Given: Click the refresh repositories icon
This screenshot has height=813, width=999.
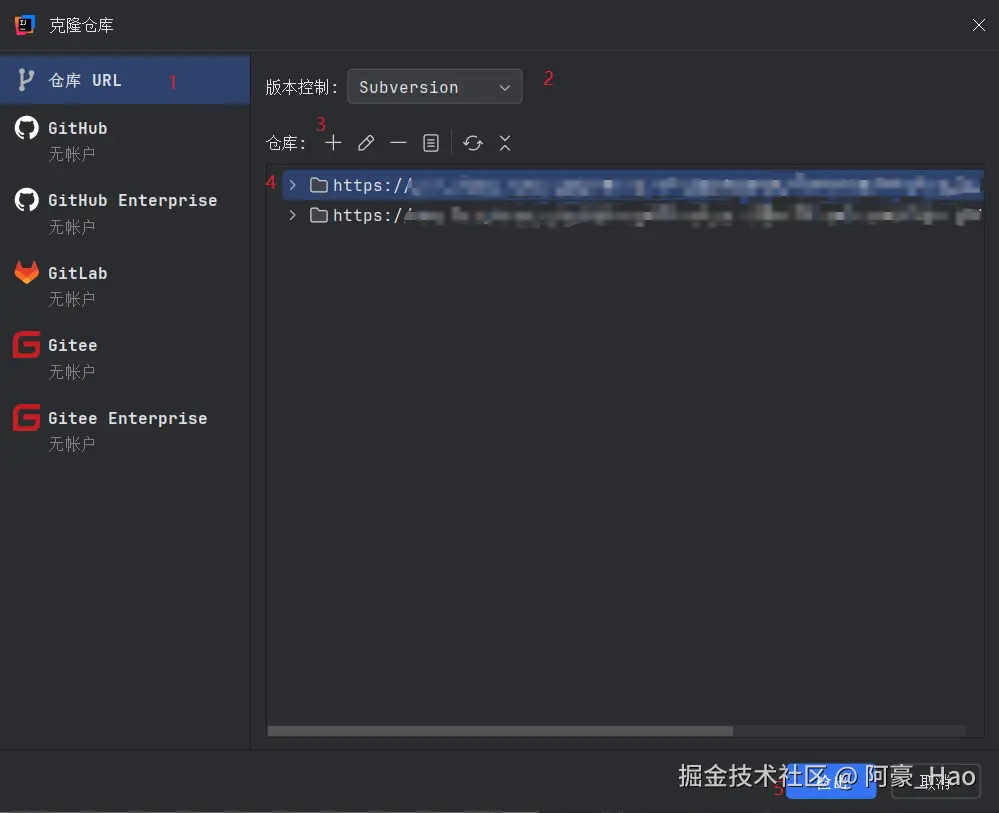Looking at the screenshot, I should click(473, 143).
